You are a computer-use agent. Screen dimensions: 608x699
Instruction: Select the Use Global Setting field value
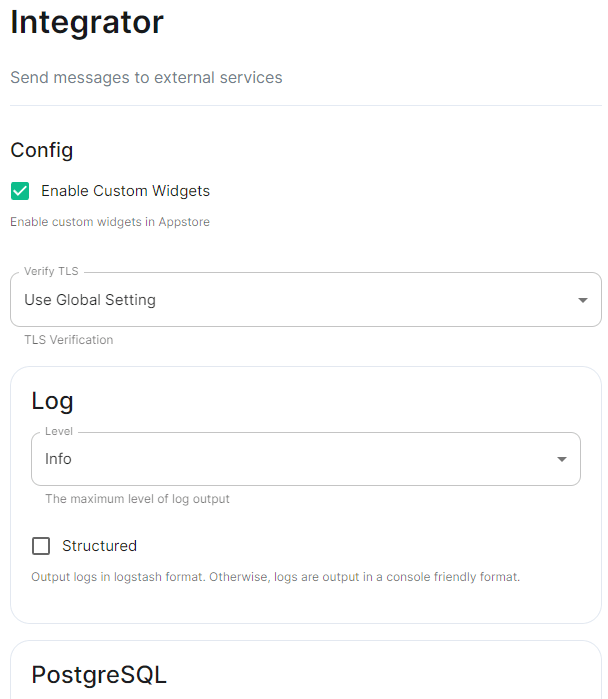[90, 300]
